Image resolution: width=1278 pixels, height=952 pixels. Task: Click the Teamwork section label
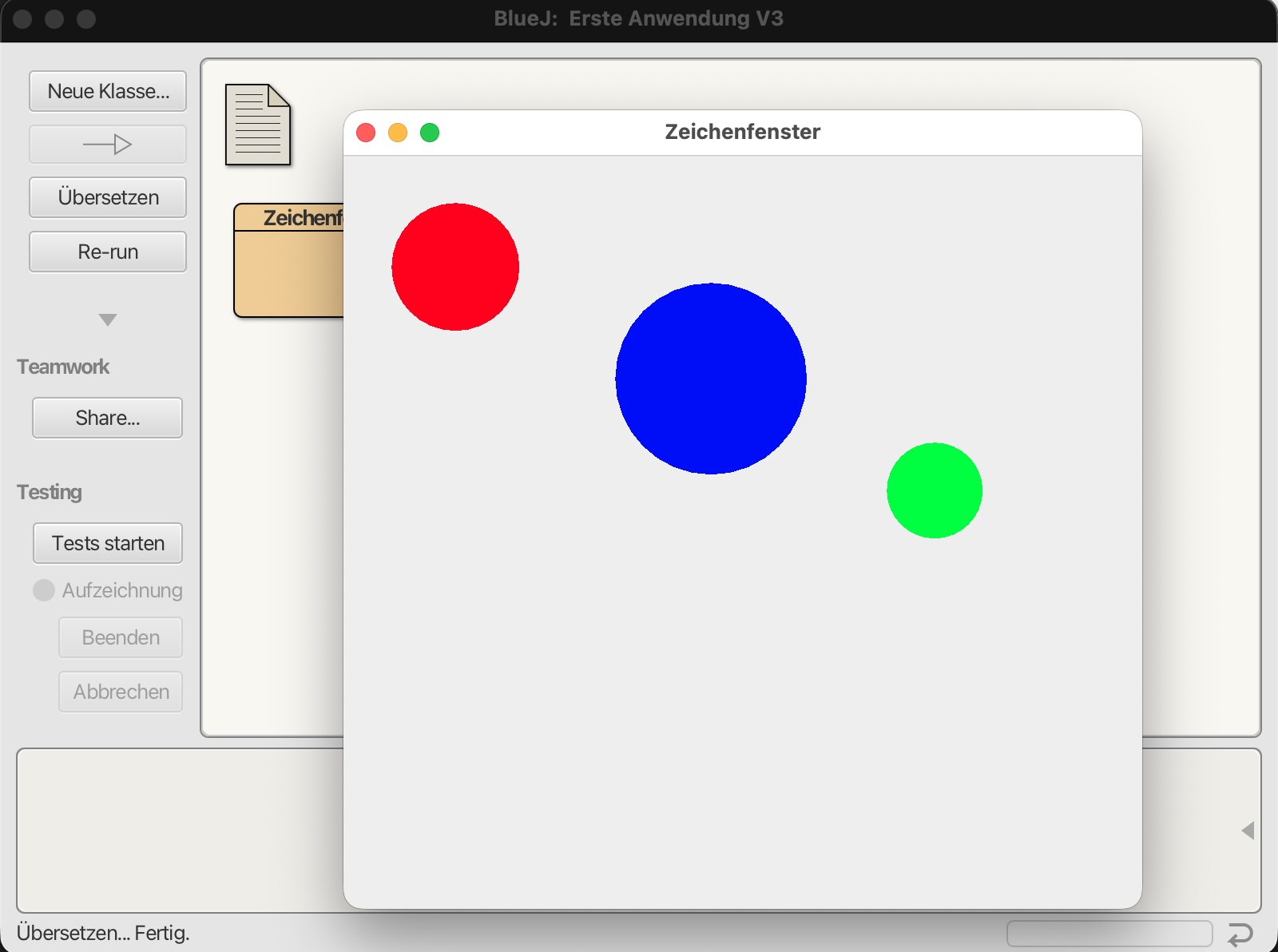(63, 367)
